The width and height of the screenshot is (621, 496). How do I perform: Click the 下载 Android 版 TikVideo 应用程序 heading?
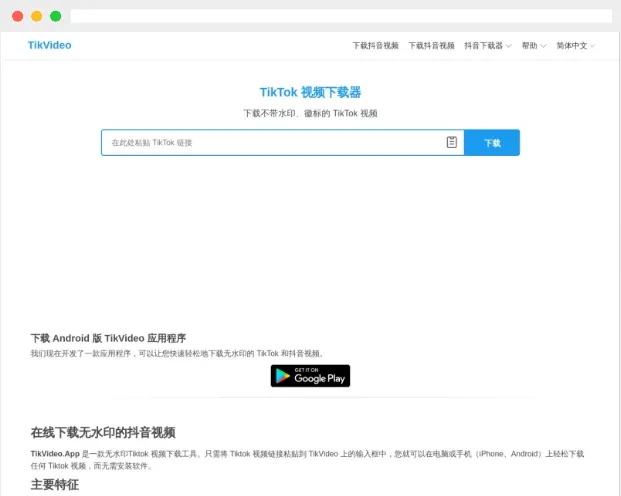(108, 338)
